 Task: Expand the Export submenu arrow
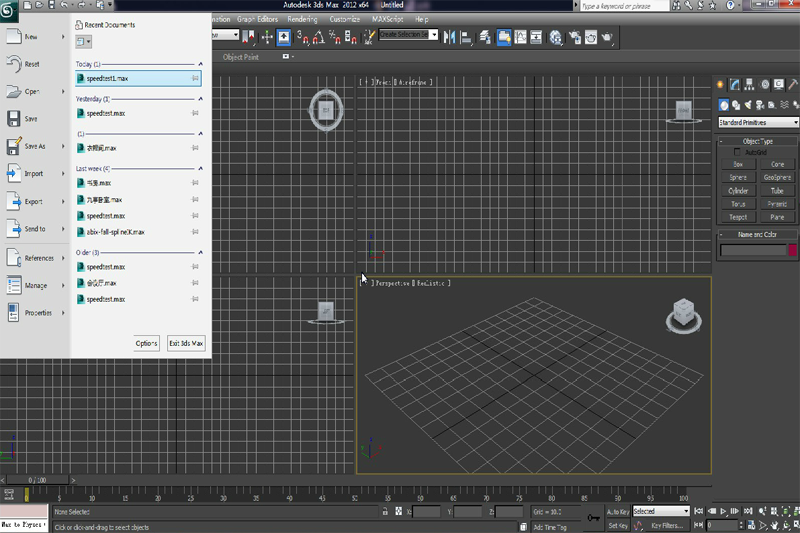point(62,201)
